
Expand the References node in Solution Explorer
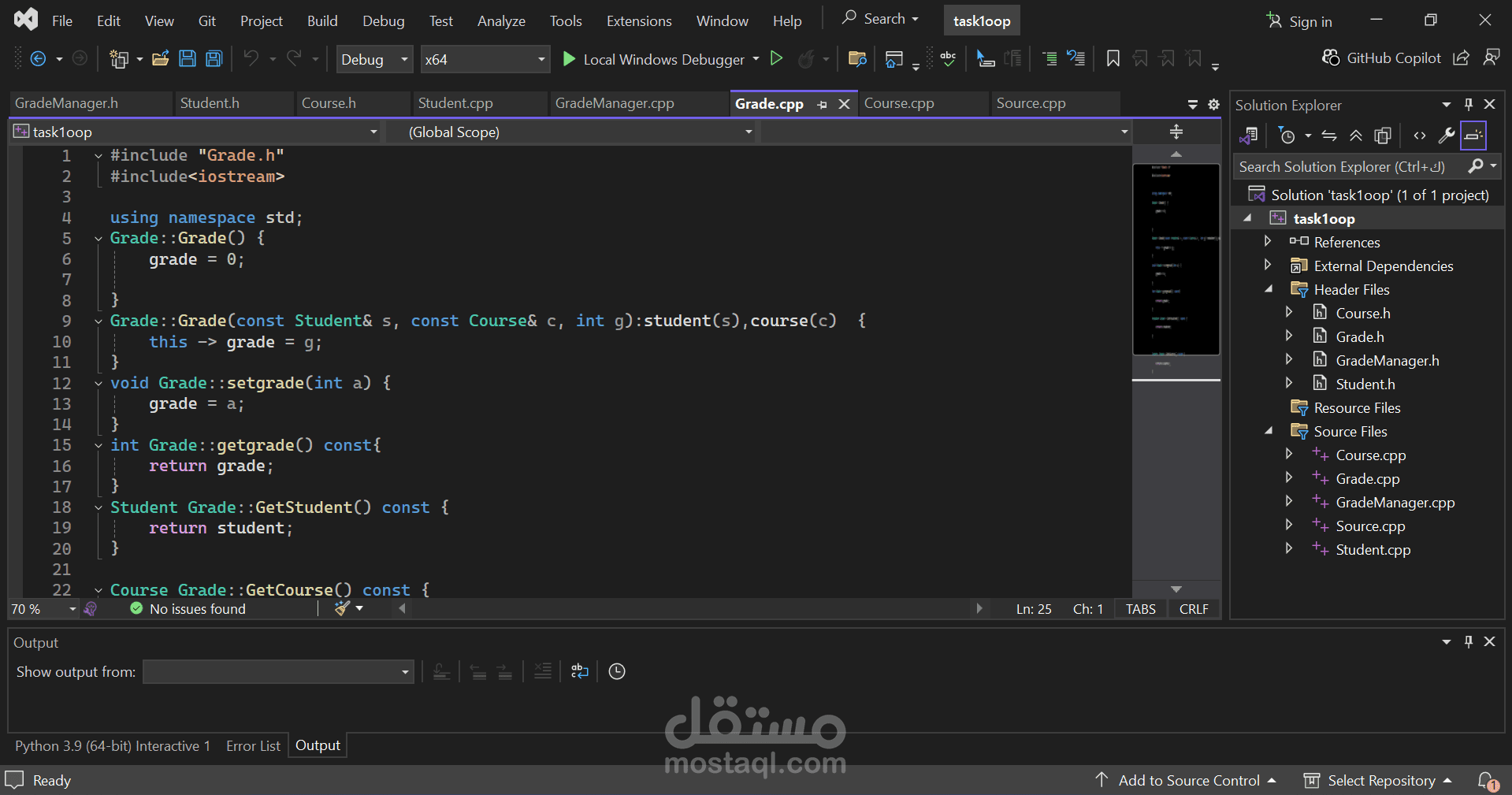click(1268, 241)
